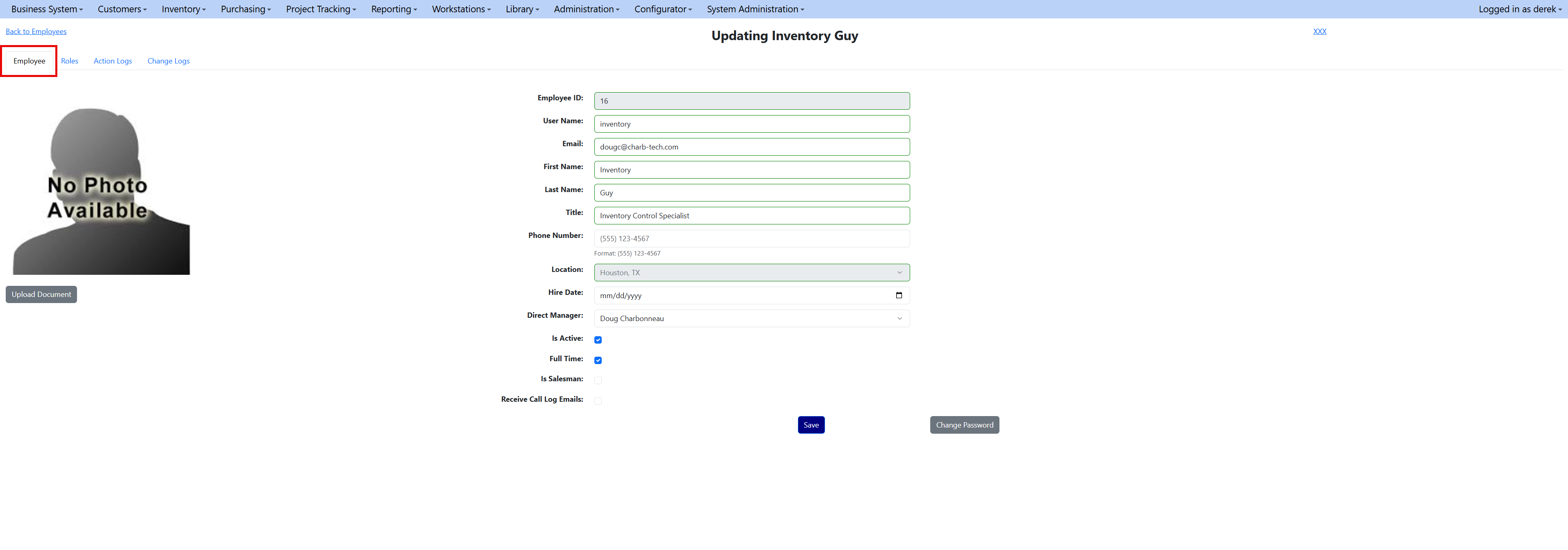Open the Location dropdown
1568x550 pixels.
tap(751, 273)
